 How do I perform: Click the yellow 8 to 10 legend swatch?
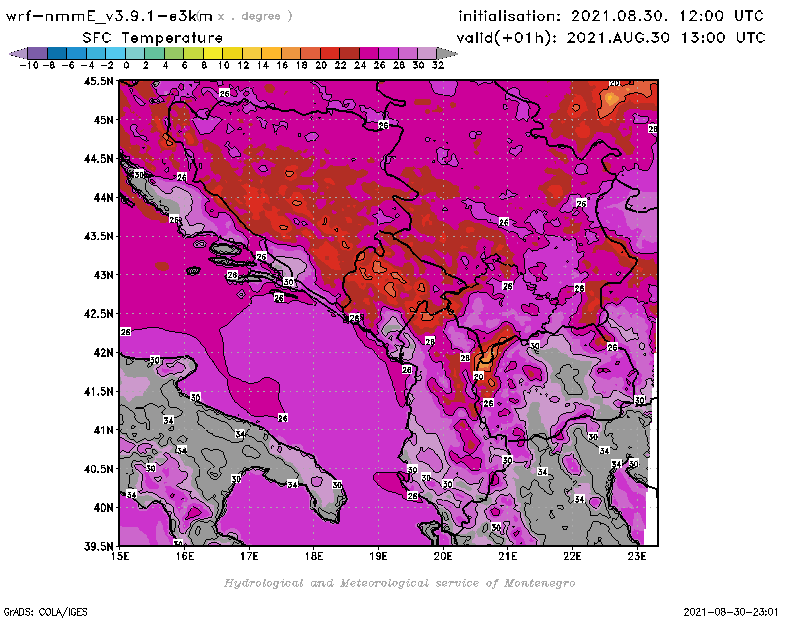(213, 53)
